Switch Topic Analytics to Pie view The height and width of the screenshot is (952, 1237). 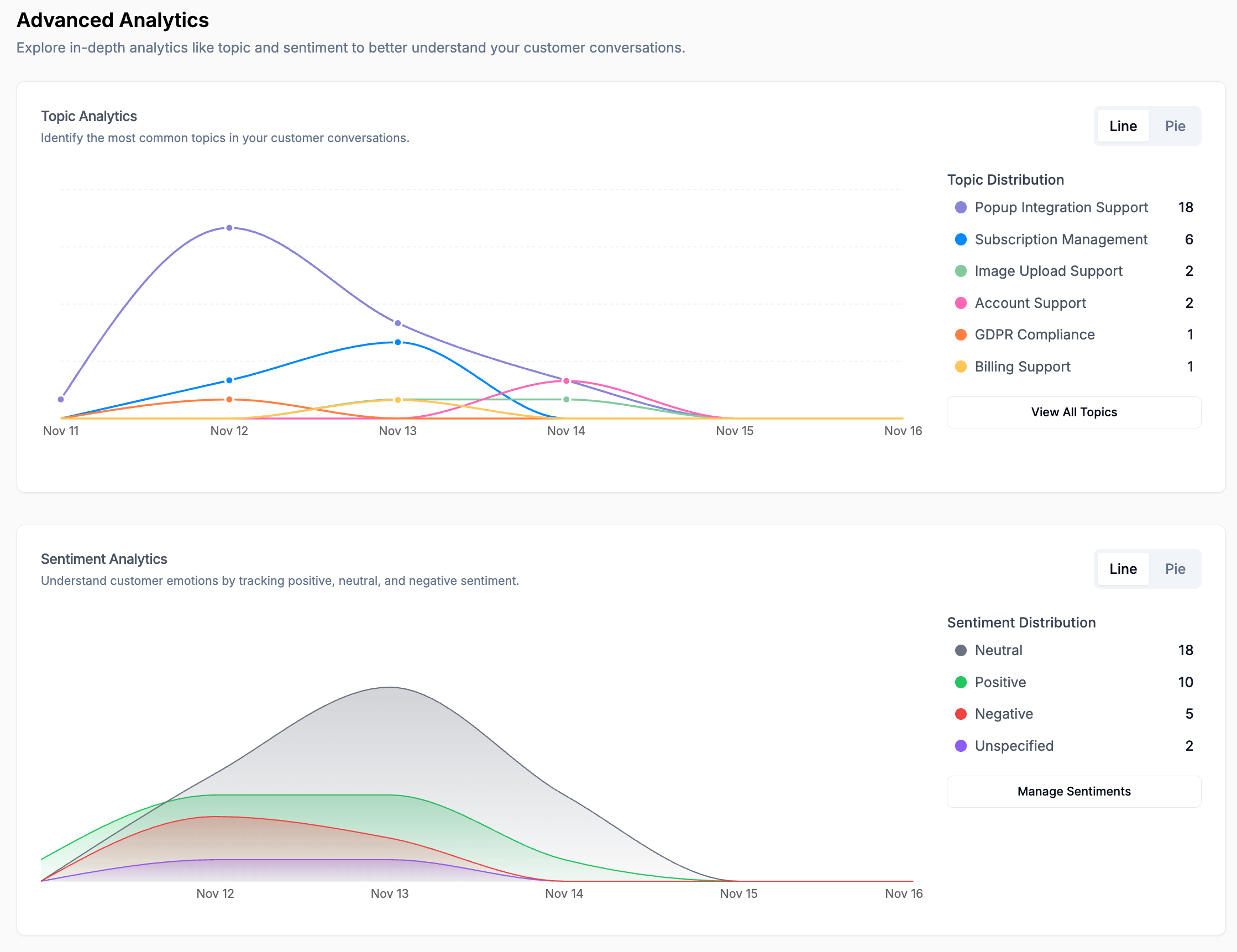1175,126
